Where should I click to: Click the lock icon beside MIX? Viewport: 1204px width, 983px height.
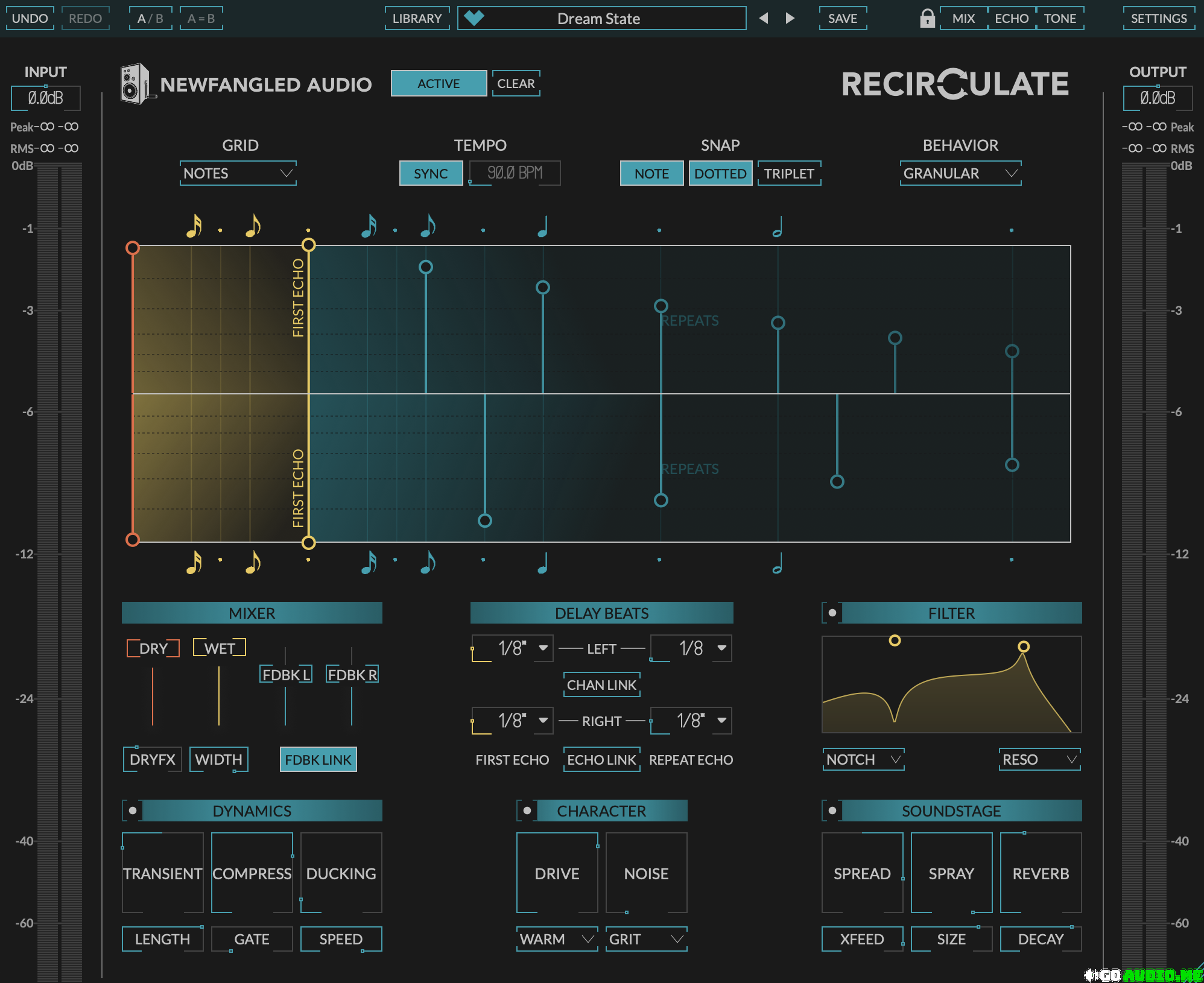(x=927, y=18)
